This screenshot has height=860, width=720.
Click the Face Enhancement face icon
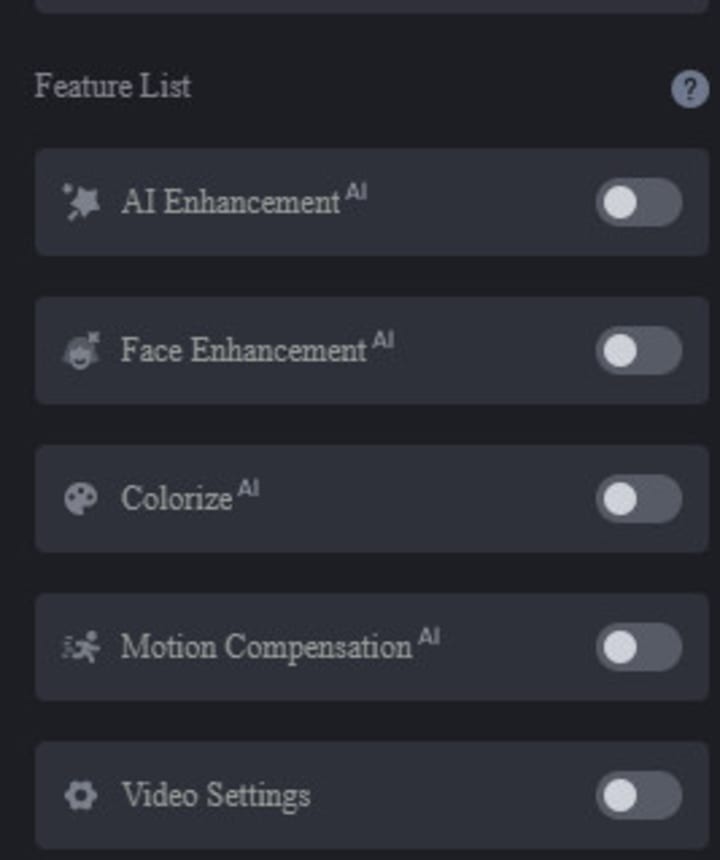coord(80,351)
